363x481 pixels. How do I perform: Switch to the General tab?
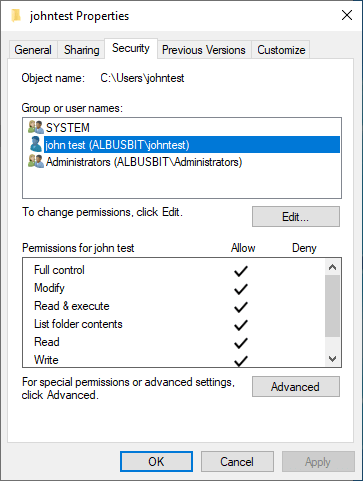coord(33,50)
